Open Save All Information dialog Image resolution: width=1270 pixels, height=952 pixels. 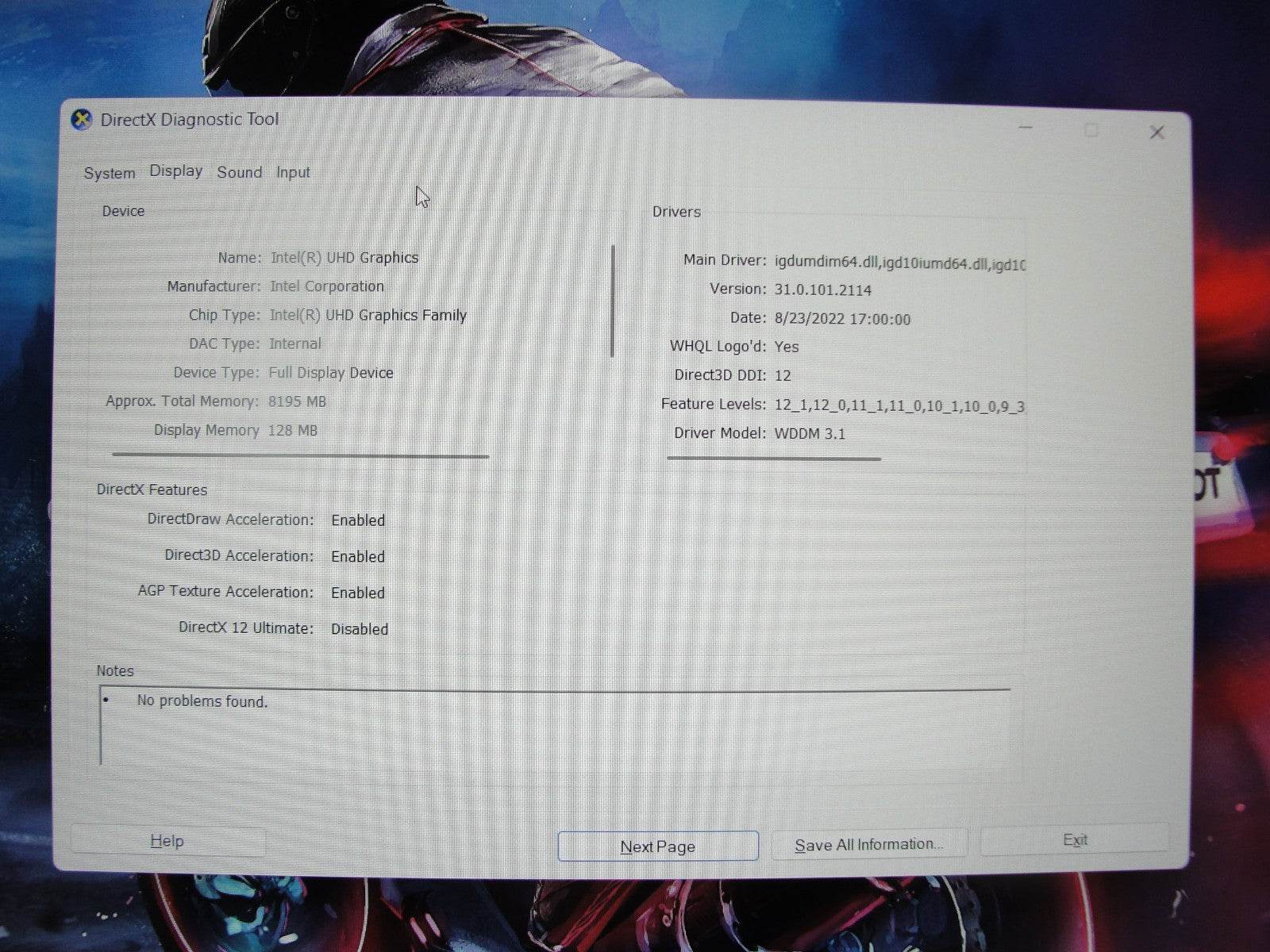click(x=868, y=844)
